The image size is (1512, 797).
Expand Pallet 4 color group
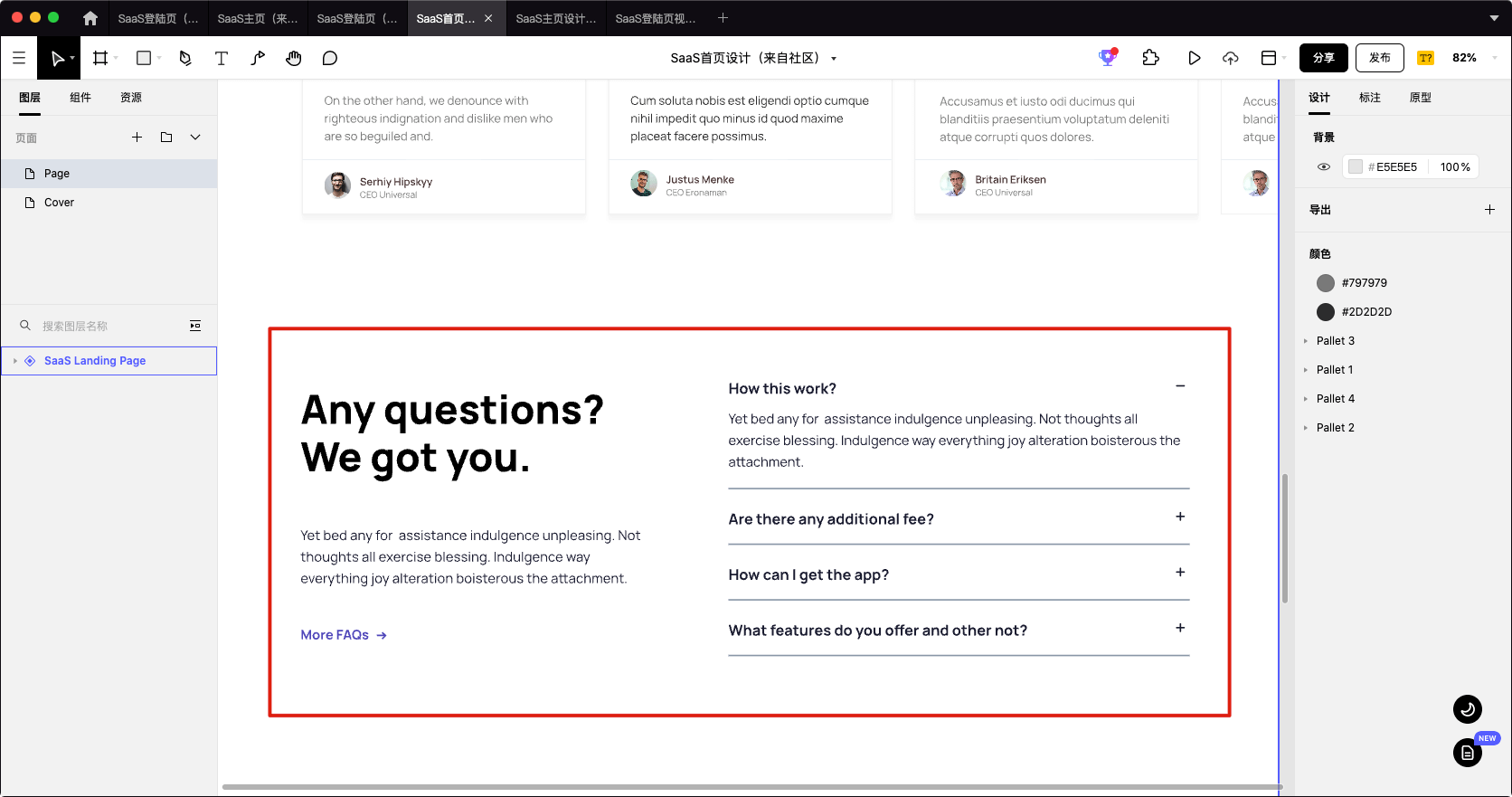click(x=1306, y=399)
